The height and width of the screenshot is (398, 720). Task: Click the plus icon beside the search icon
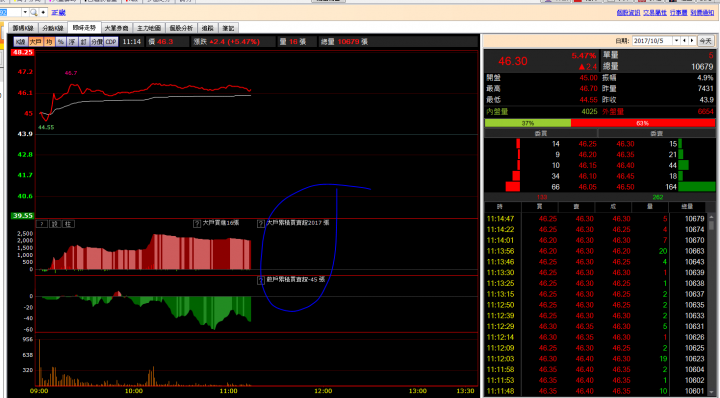click(x=43, y=12)
